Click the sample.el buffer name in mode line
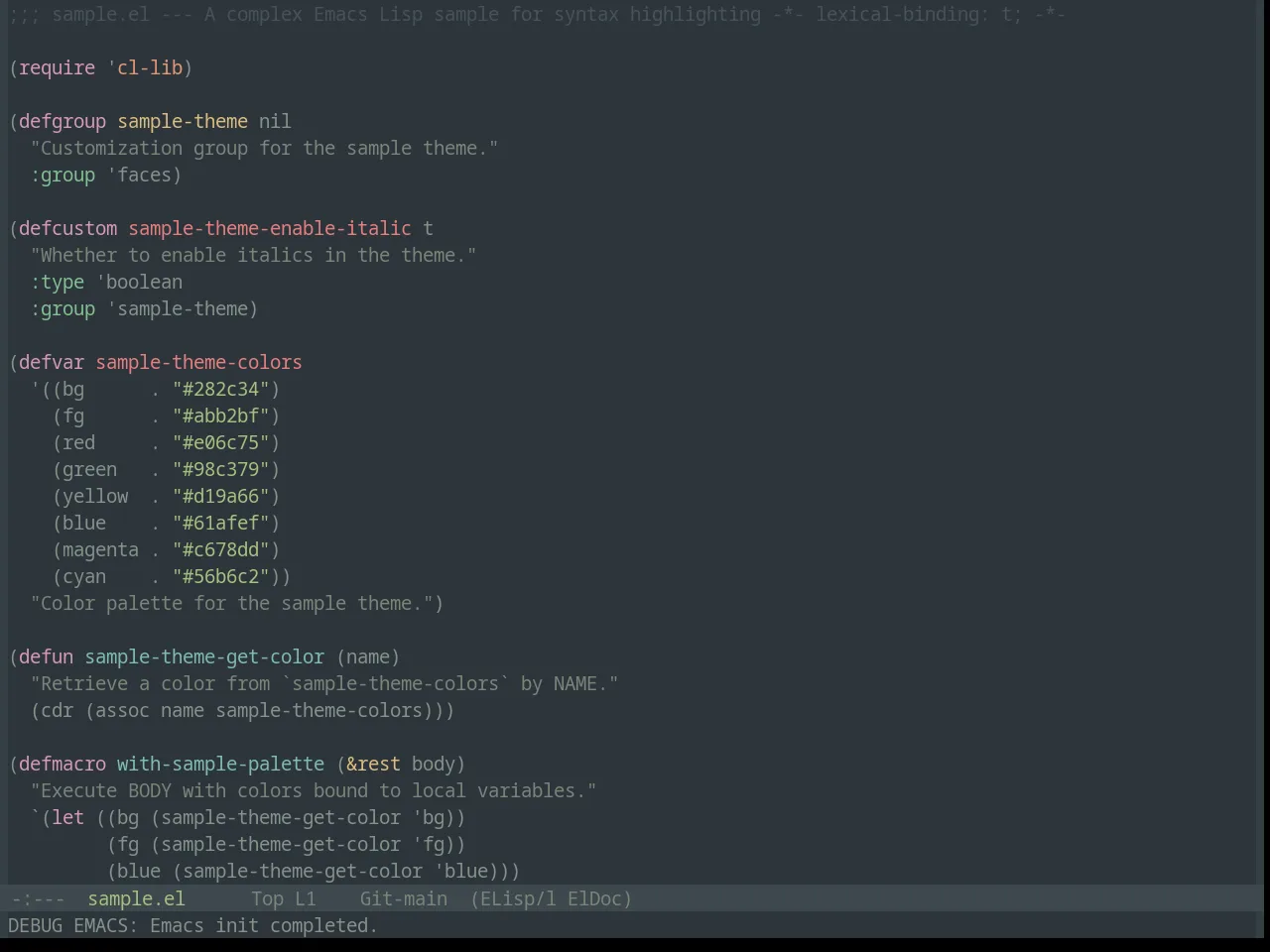The height and width of the screenshot is (952, 1270). [x=136, y=898]
